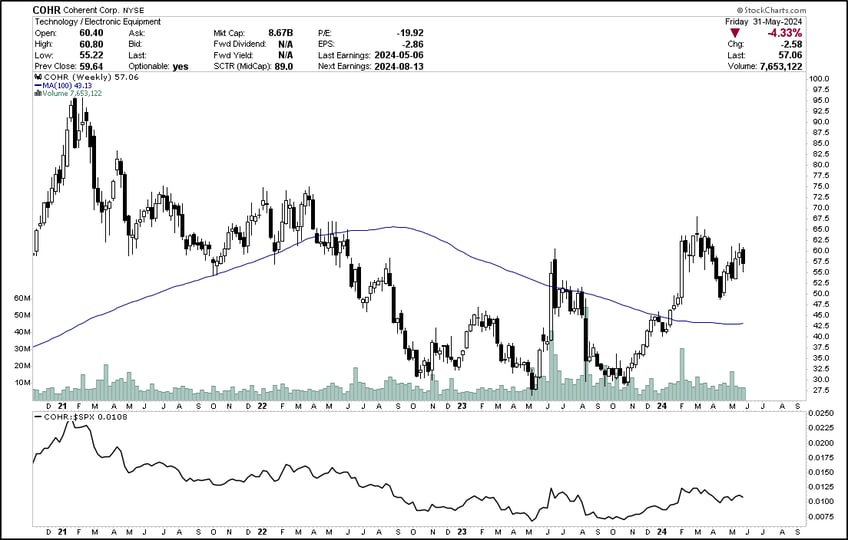The image size is (848, 540).
Task: Click the 100.0 price axis label
Action: click(x=819, y=79)
